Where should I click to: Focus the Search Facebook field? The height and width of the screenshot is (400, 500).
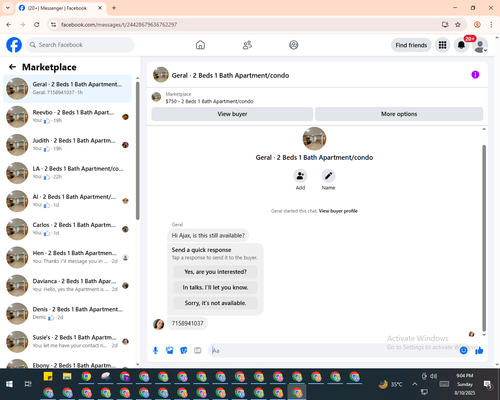[x=80, y=45]
